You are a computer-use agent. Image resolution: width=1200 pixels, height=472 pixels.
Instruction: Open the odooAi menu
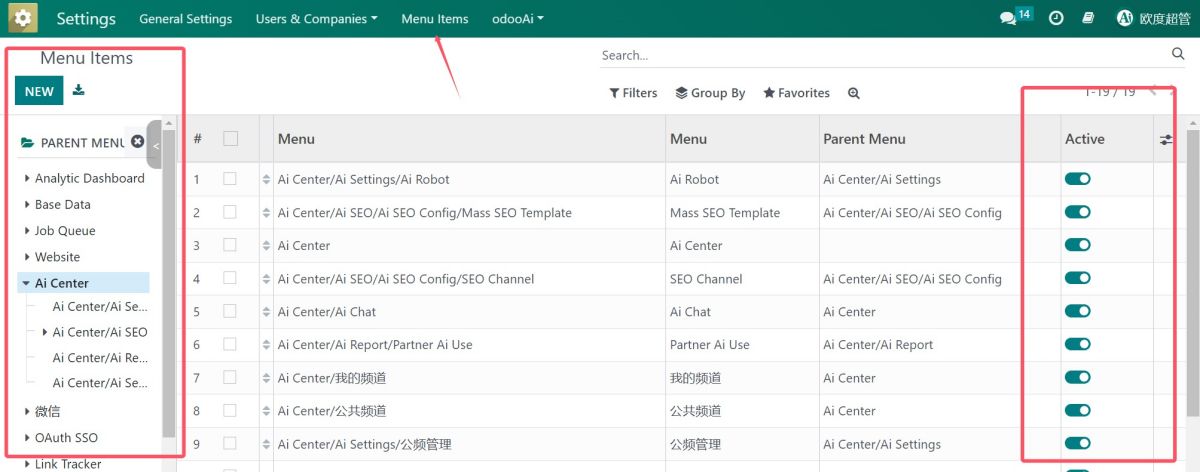517,19
